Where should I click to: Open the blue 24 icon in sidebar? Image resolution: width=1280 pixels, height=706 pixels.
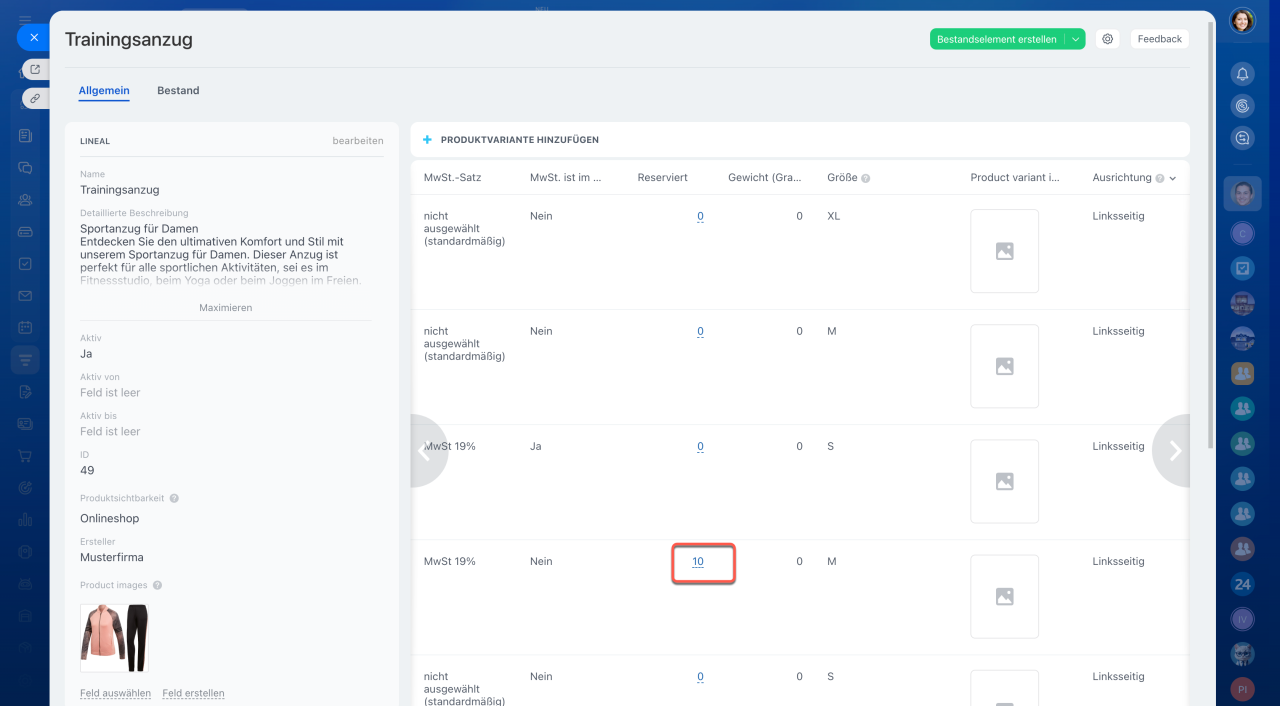click(1242, 584)
